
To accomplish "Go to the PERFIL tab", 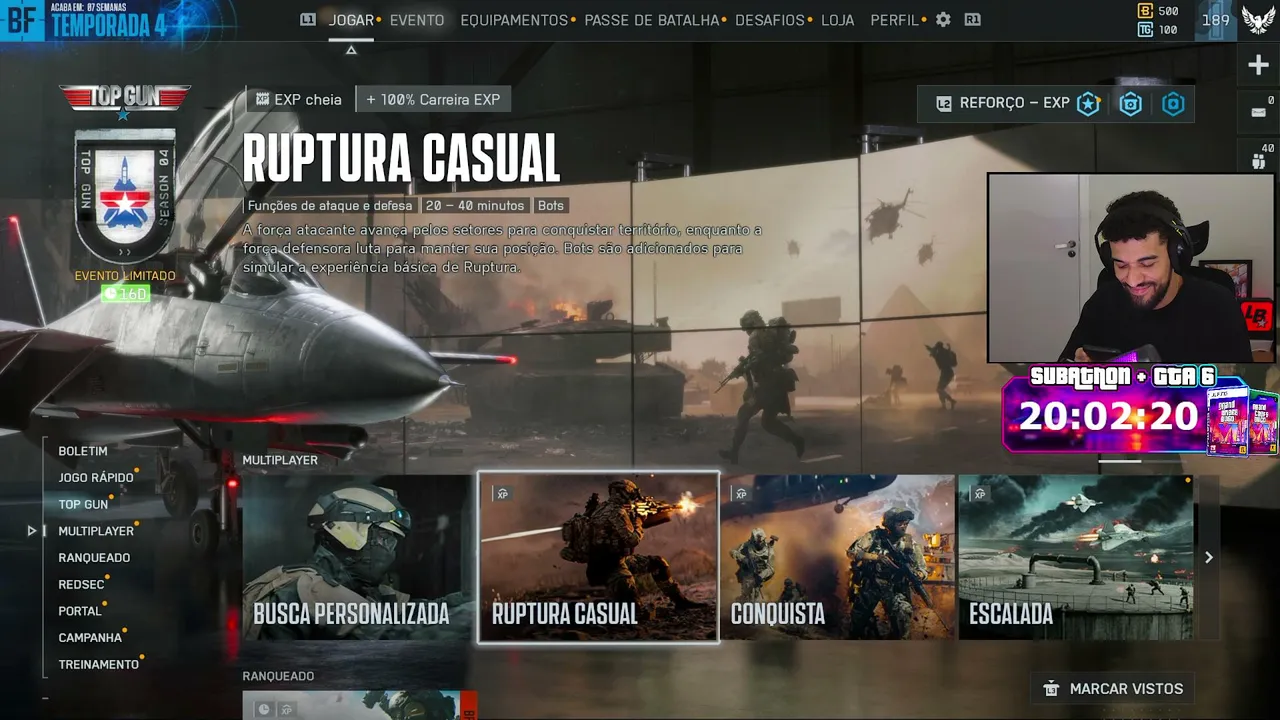I will pyautogui.click(x=894, y=20).
